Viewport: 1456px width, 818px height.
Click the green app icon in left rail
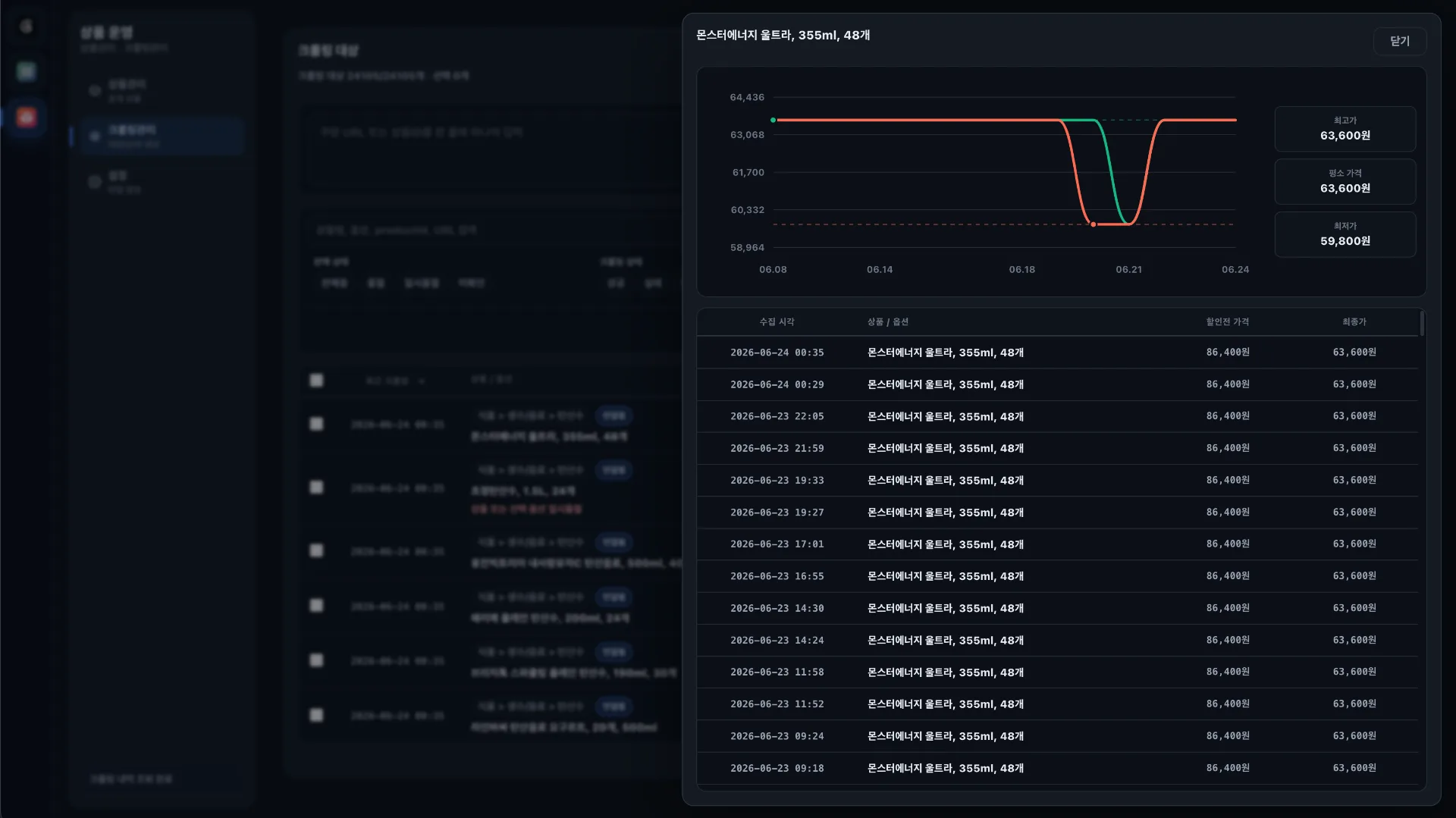point(27,71)
